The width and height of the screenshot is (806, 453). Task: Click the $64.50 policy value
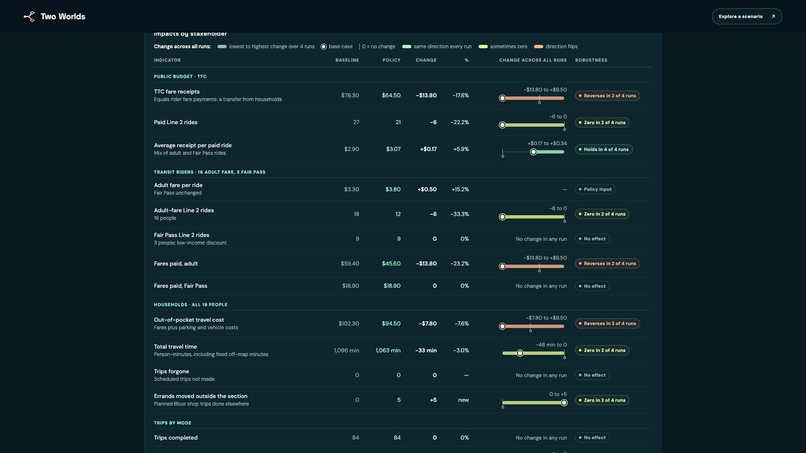(x=391, y=96)
